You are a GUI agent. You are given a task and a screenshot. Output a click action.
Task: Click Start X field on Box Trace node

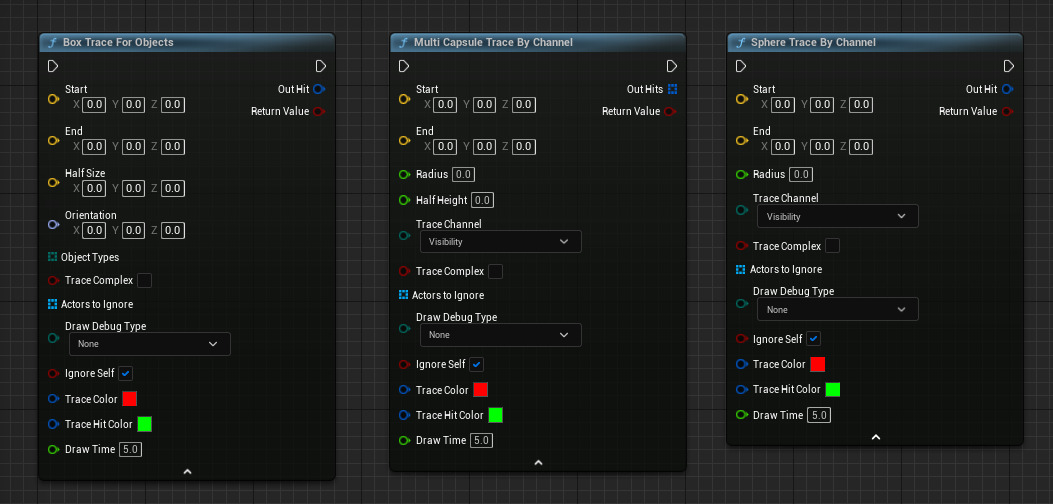coord(95,105)
